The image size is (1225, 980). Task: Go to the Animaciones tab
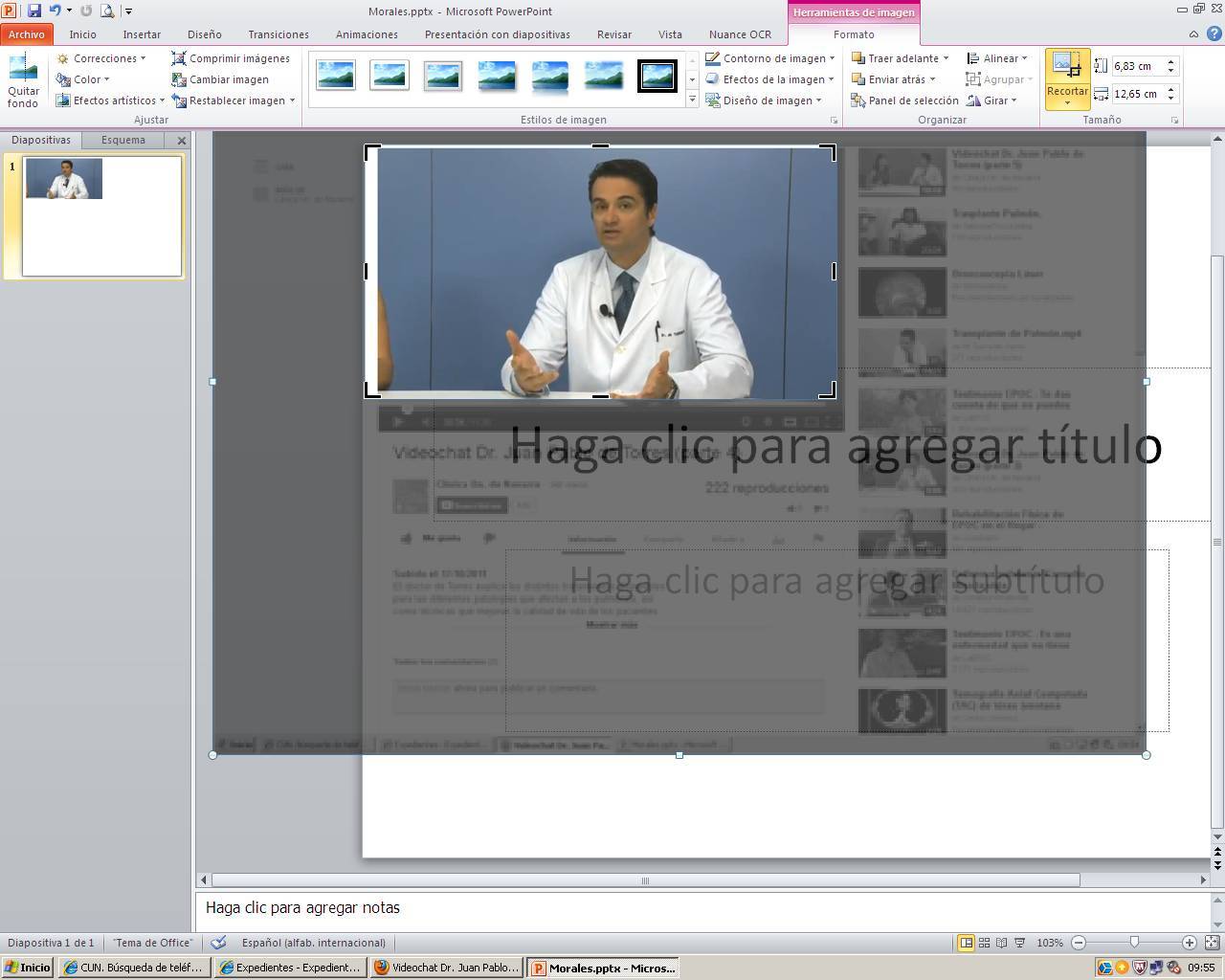(x=367, y=34)
